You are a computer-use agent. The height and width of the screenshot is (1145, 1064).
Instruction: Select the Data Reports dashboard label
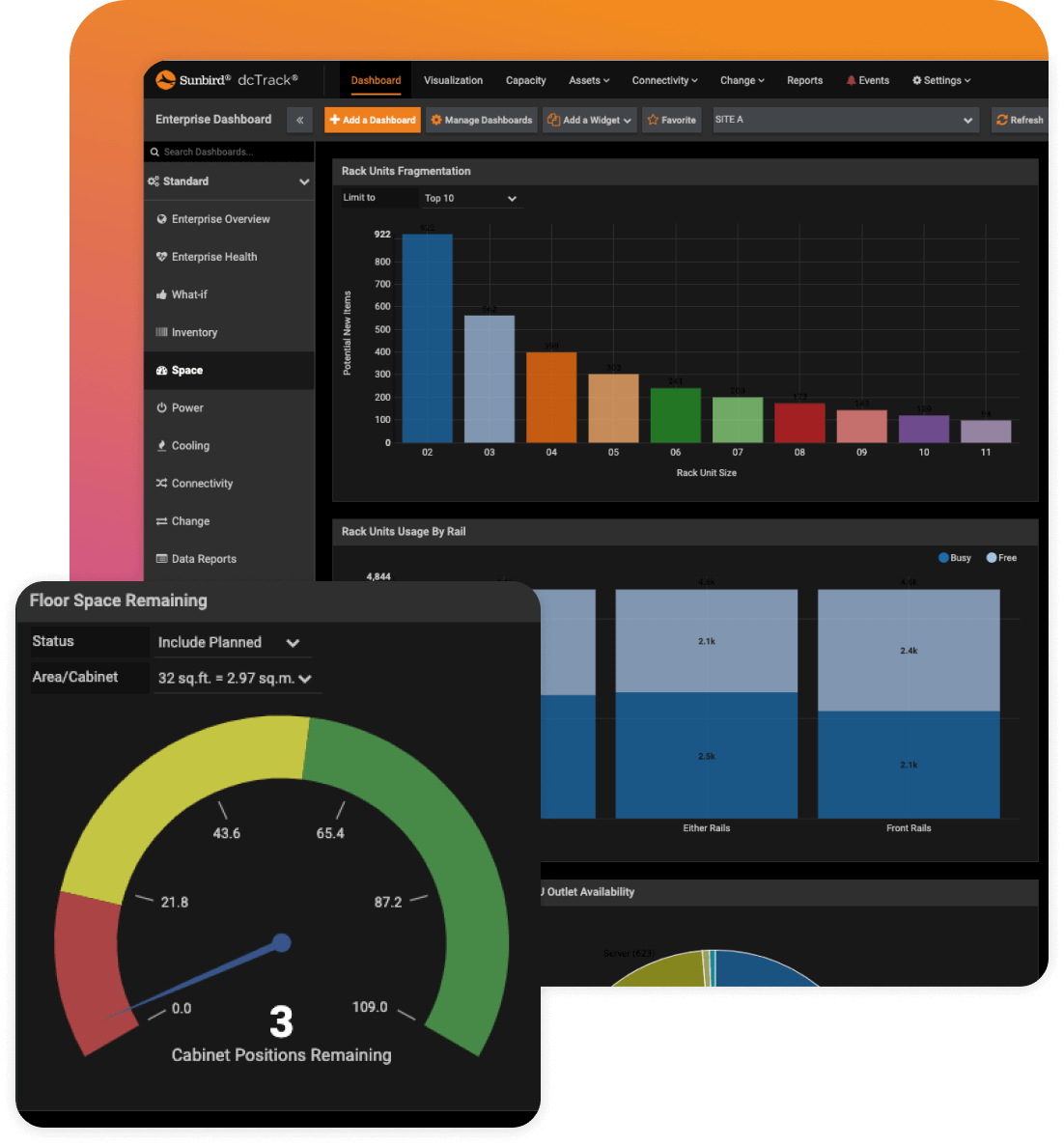[x=204, y=559]
